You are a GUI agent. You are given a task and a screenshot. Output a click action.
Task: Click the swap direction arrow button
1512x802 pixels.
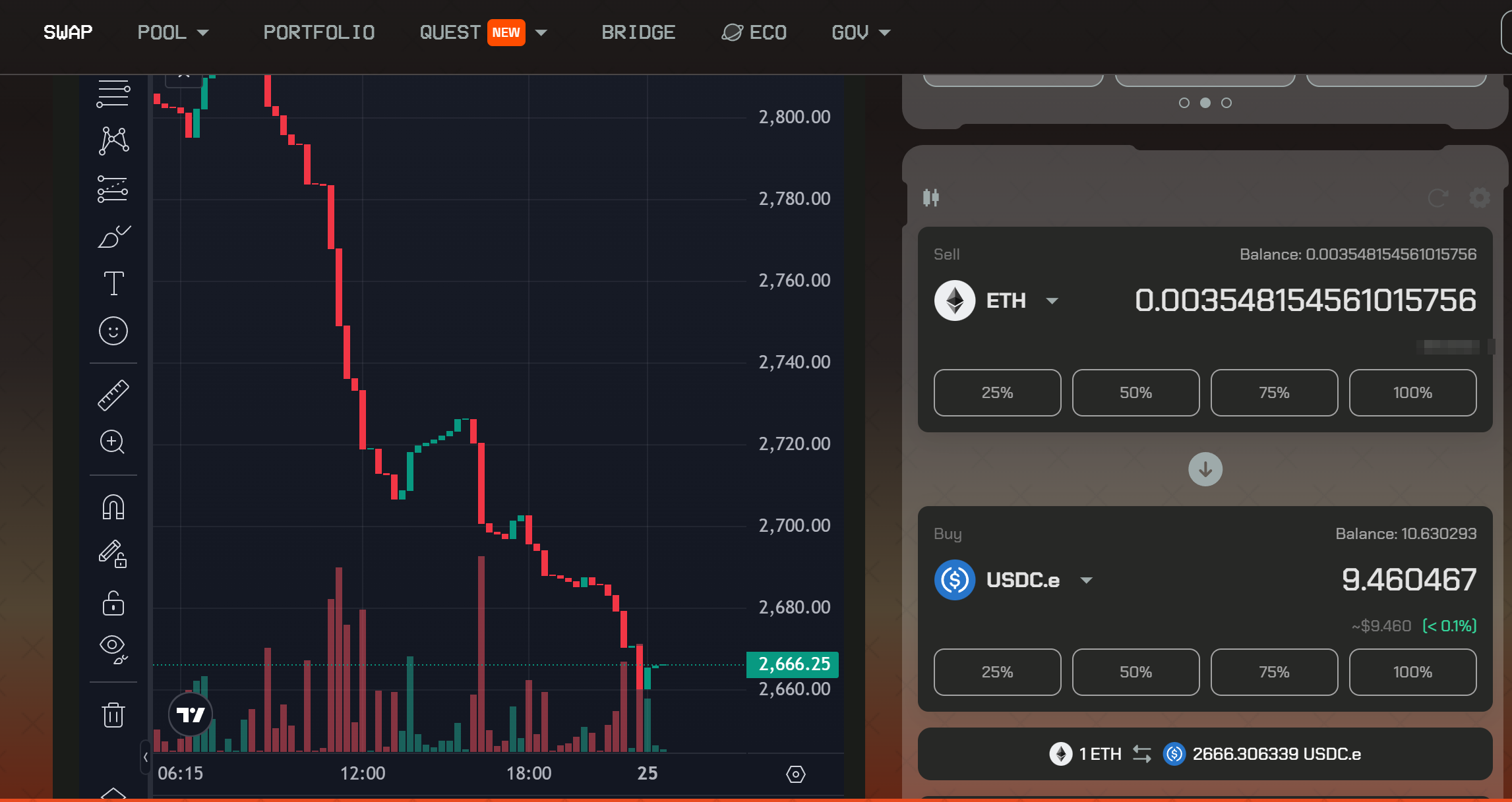1205,469
